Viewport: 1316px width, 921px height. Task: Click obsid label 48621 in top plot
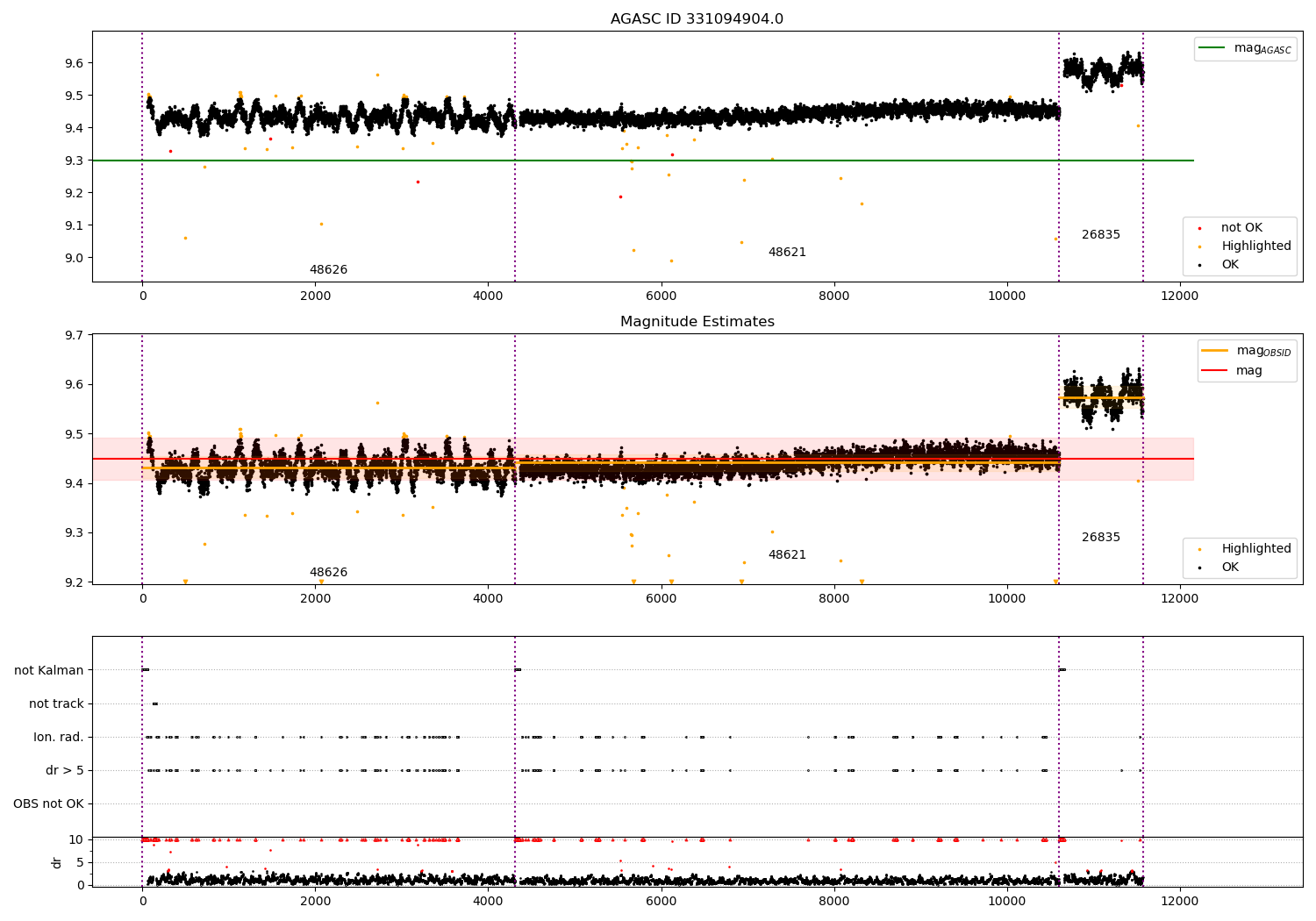pos(787,253)
